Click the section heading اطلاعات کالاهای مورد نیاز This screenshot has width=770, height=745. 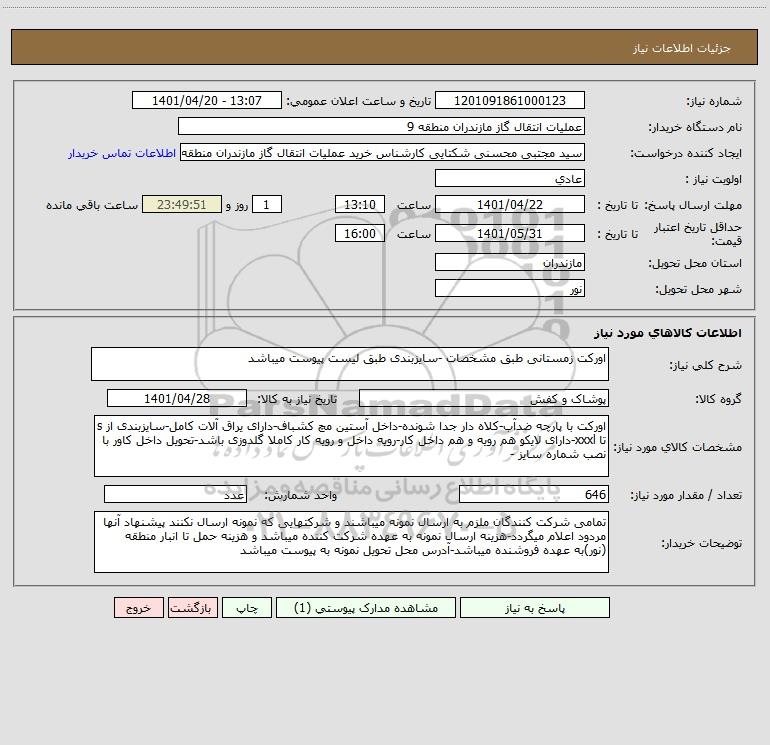tap(667, 333)
